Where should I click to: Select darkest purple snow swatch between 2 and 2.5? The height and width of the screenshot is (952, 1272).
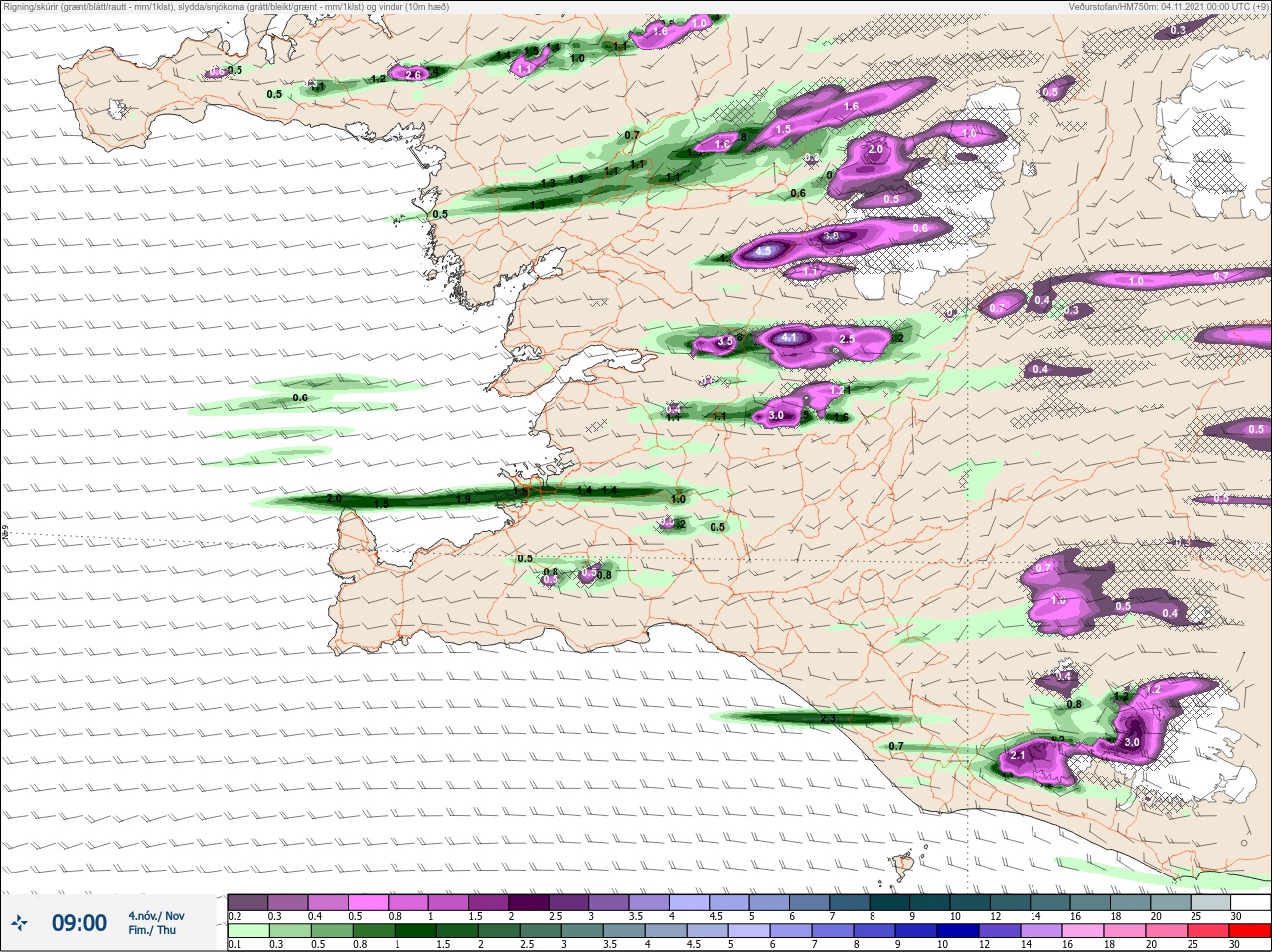[x=529, y=902]
